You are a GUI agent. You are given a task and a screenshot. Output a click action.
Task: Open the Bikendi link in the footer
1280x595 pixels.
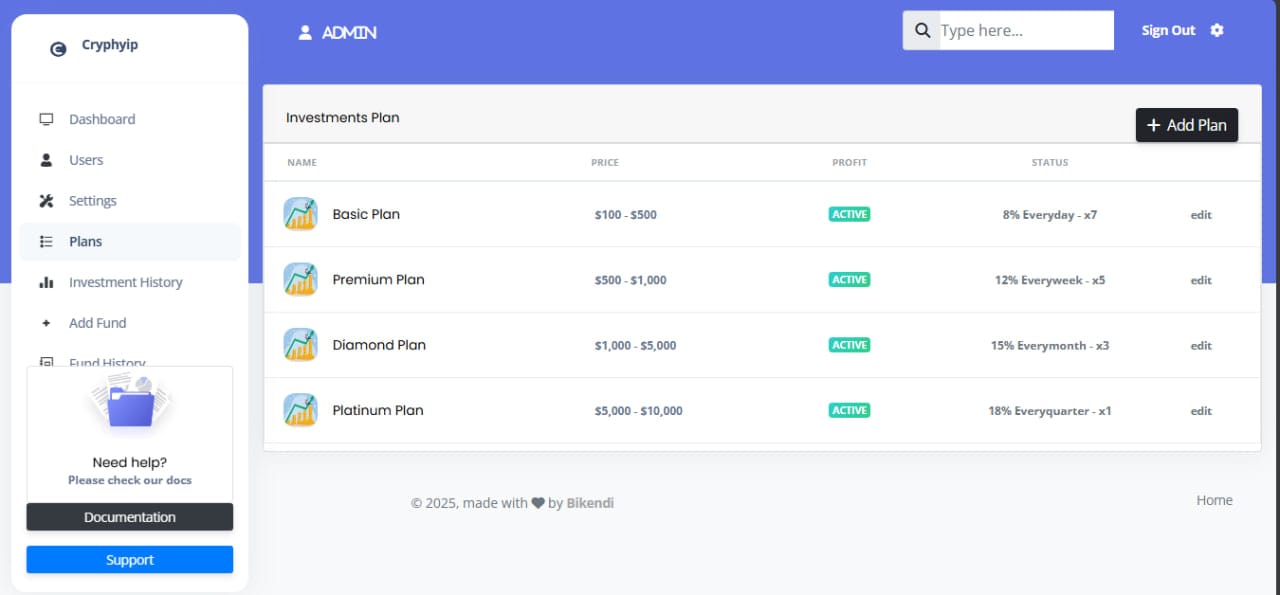[590, 503]
